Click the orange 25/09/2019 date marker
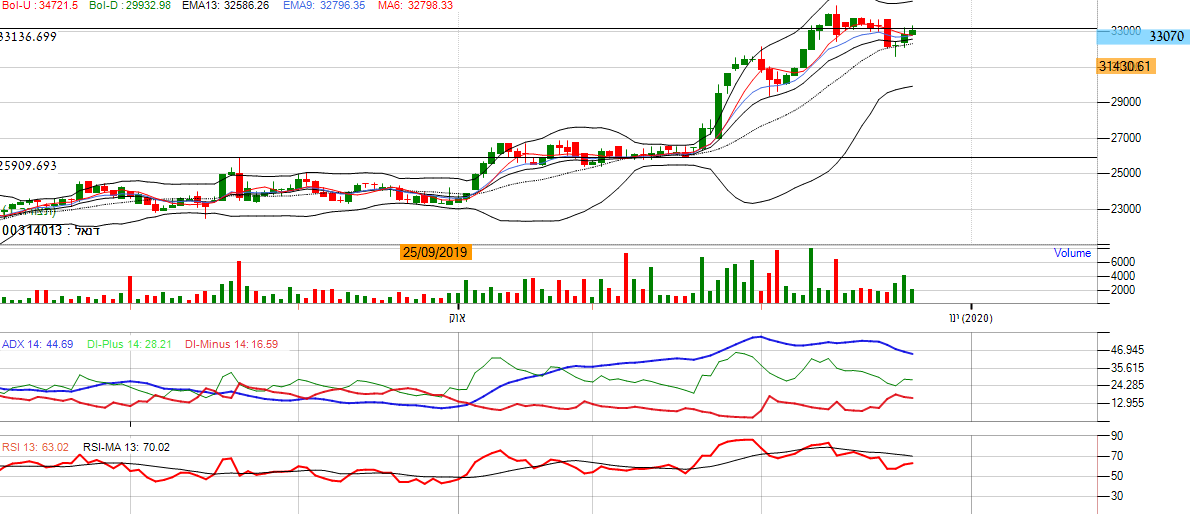 [x=435, y=253]
